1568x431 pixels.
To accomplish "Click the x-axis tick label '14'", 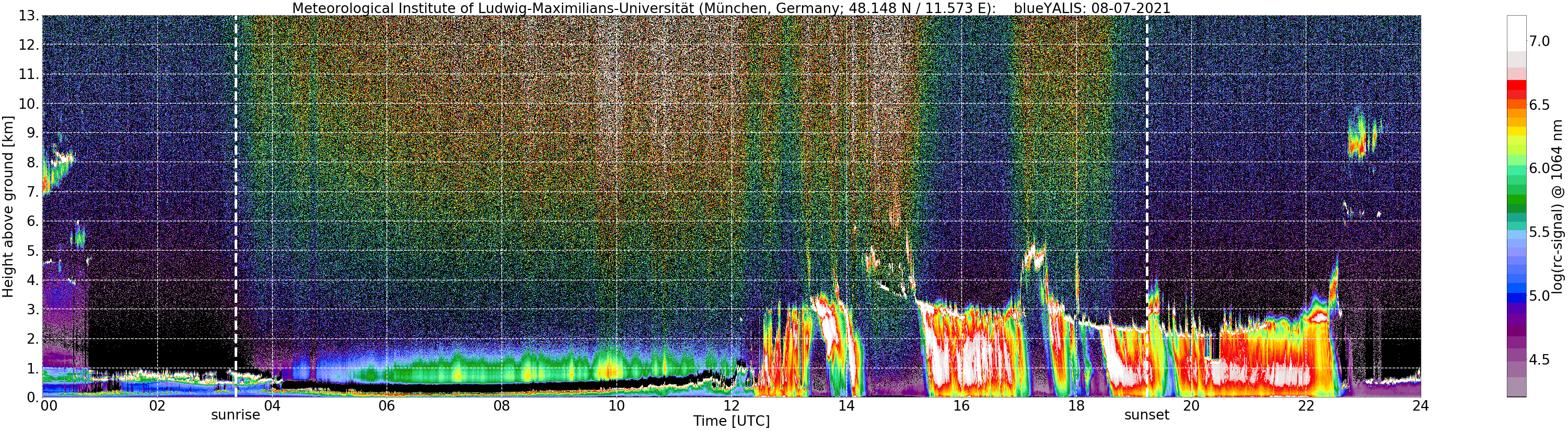I will 846,406.
